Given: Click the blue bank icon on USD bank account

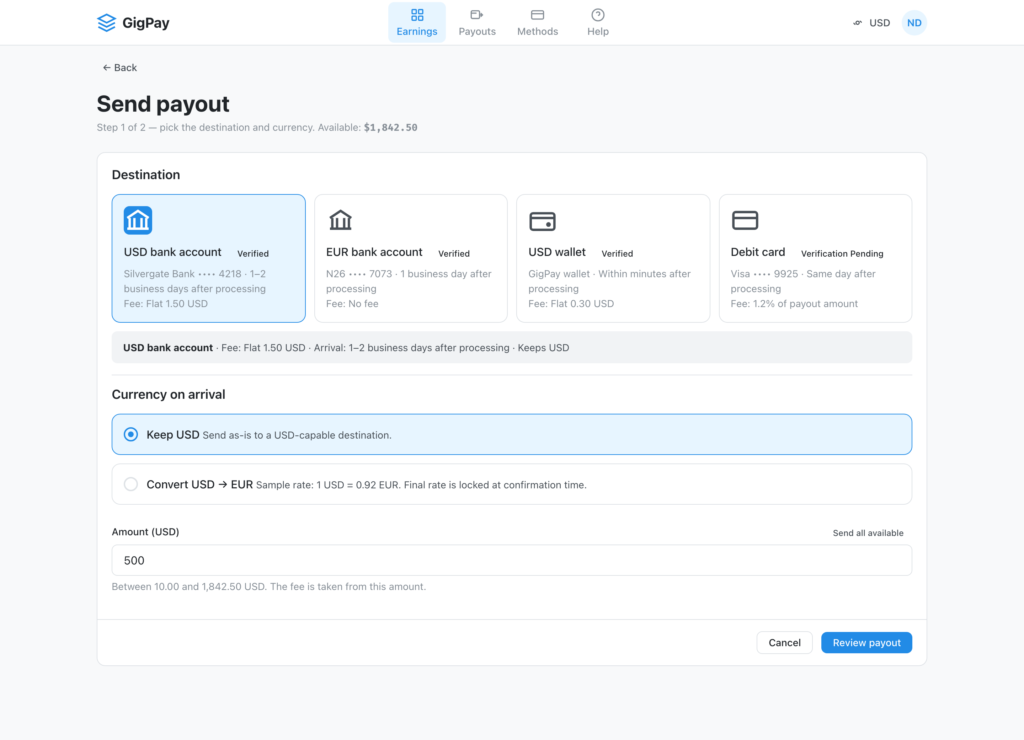Looking at the screenshot, I should click(x=138, y=220).
